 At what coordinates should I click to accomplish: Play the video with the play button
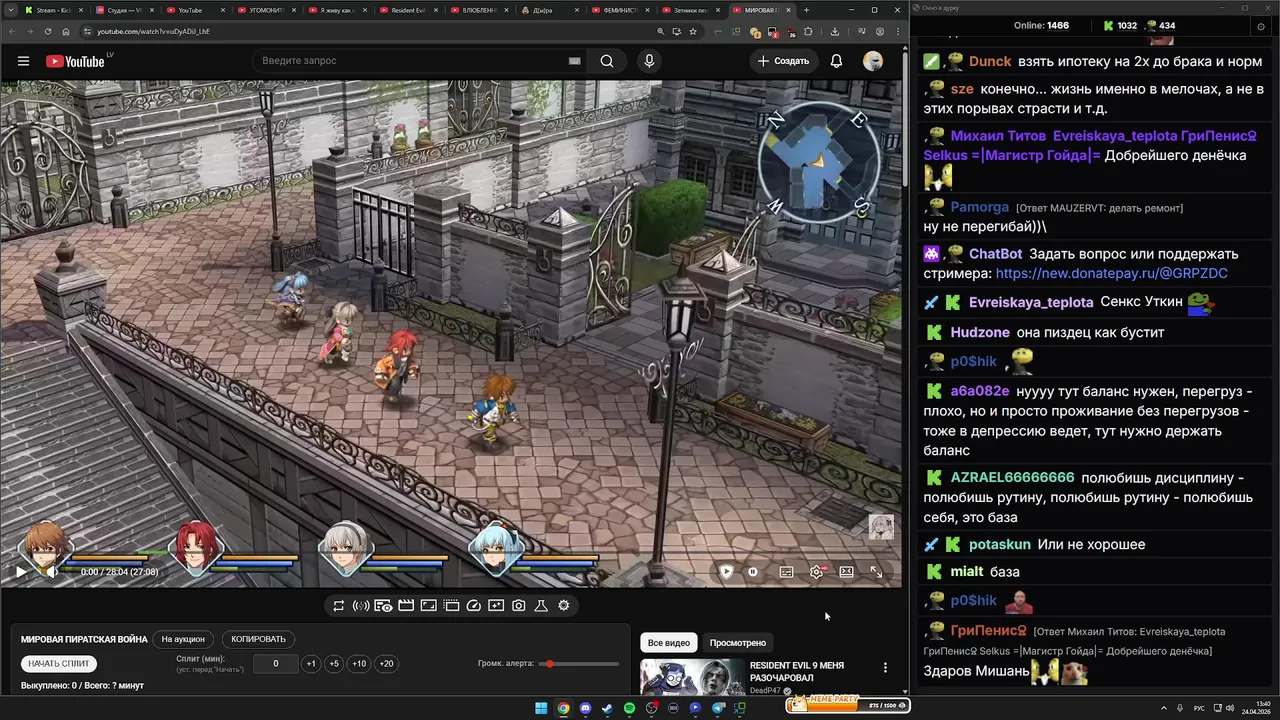point(20,572)
